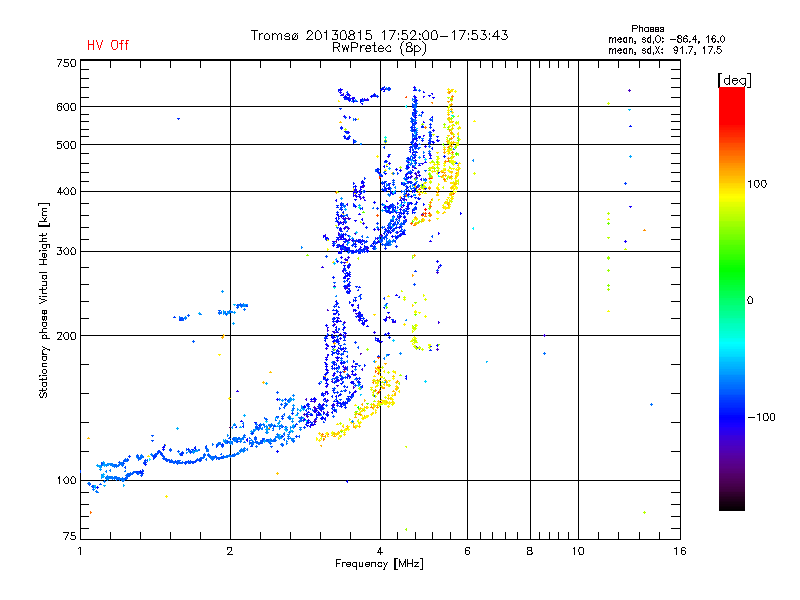The width and height of the screenshot is (800, 600).
Task: Click the '10' frequency axis tick label
Action: [x=578, y=551]
